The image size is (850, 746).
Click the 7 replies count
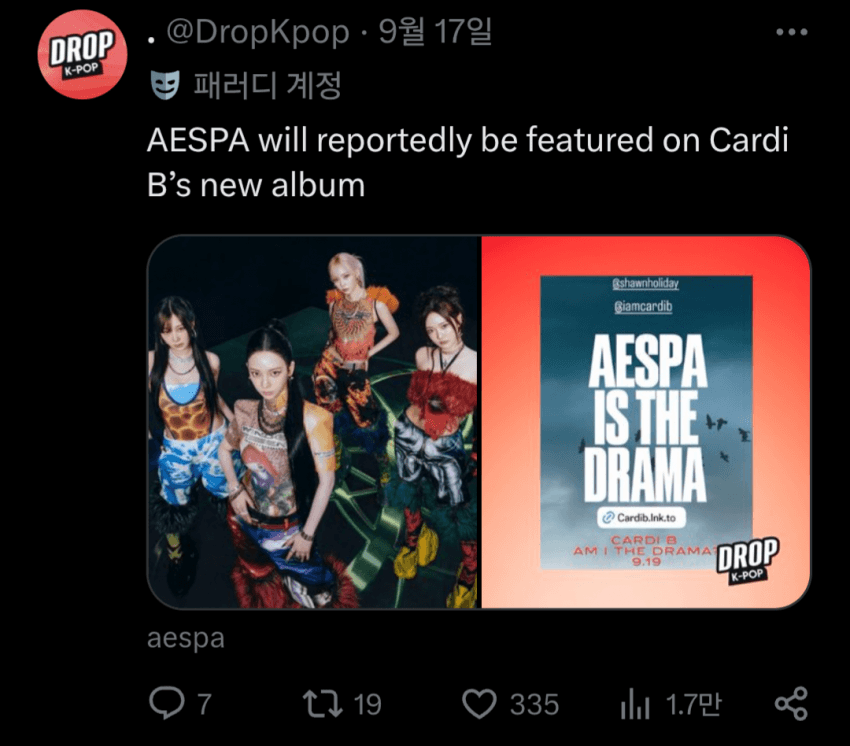(204, 704)
